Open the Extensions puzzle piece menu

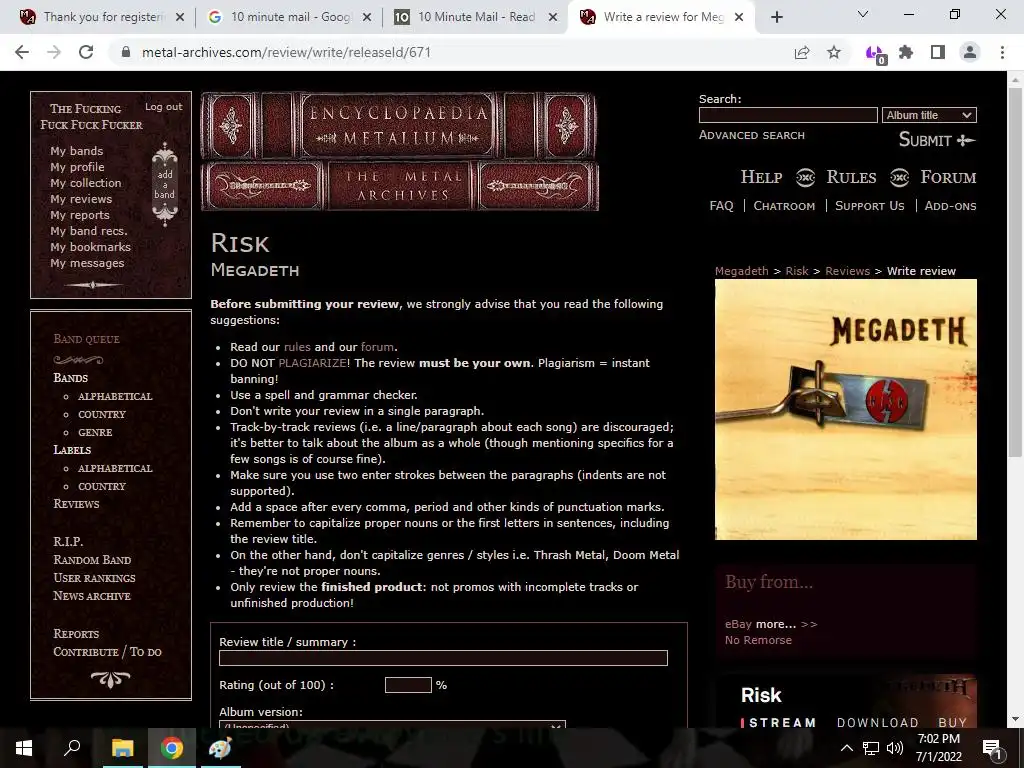click(x=906, y=52)
